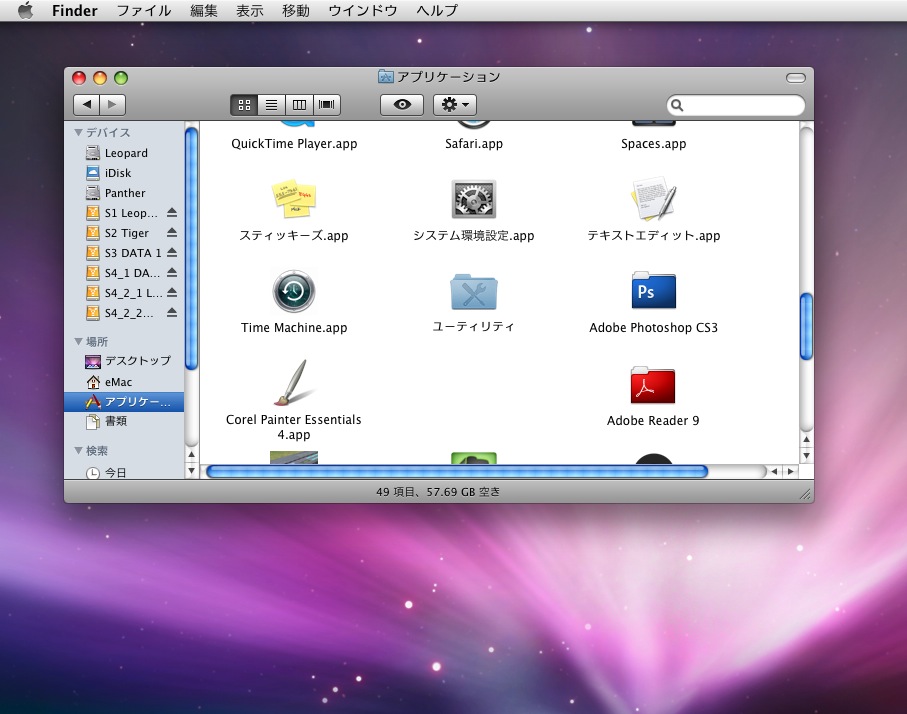Open the ウインドウ menu
Screen dimensions: 907x714
point(363,10)
